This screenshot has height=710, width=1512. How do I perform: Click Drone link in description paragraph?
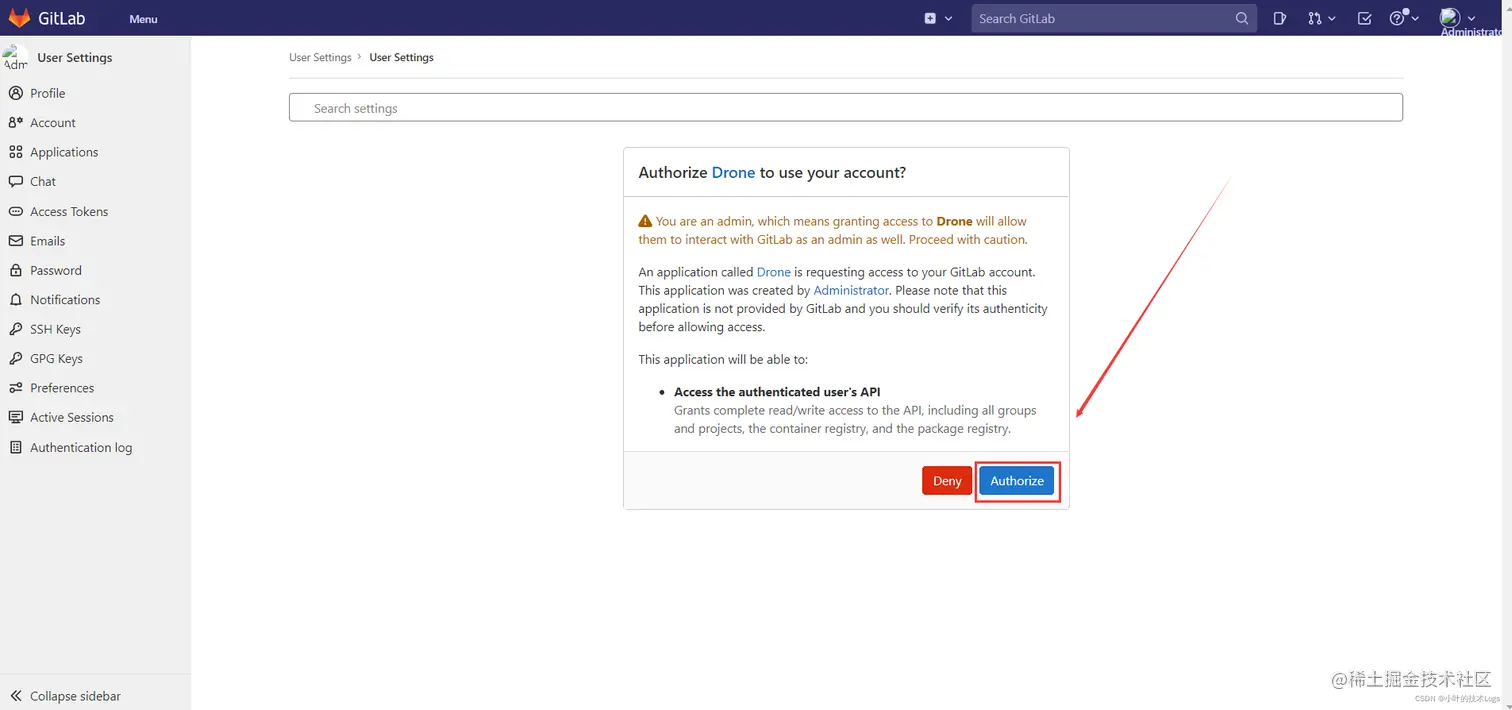774,272
